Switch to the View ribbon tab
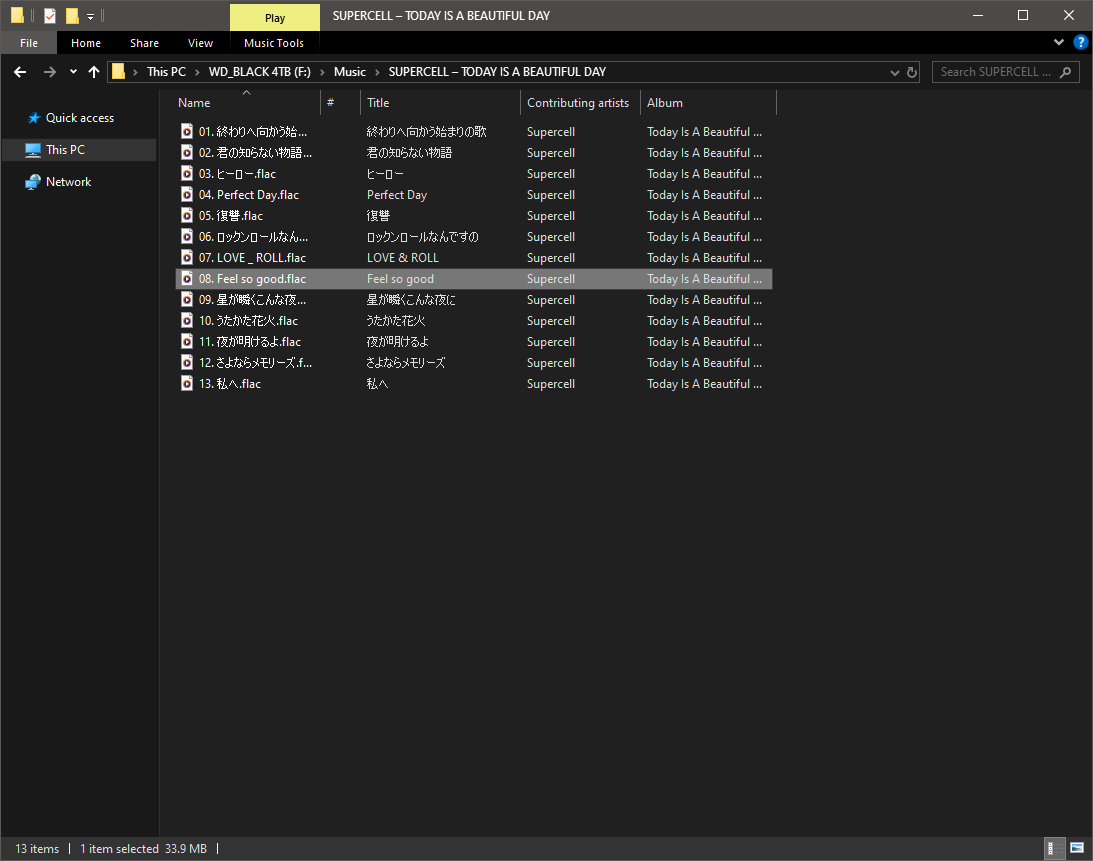The height and width of the screenshot is (861, 1093). click(x=201, y=43)
